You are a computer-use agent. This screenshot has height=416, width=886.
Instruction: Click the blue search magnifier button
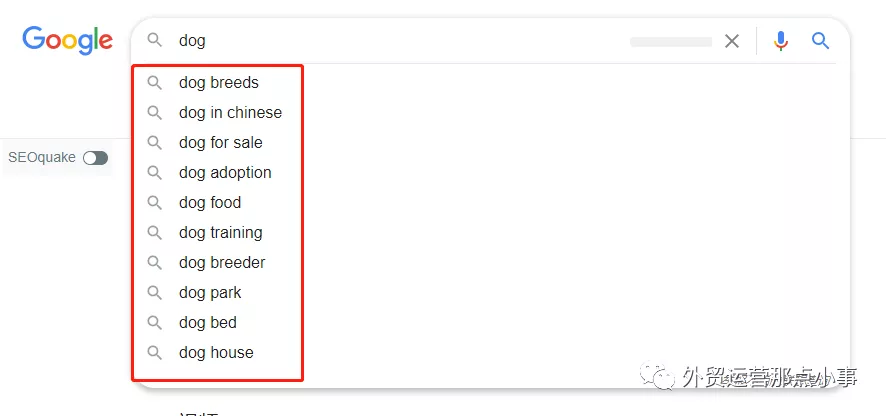[821, 41]
